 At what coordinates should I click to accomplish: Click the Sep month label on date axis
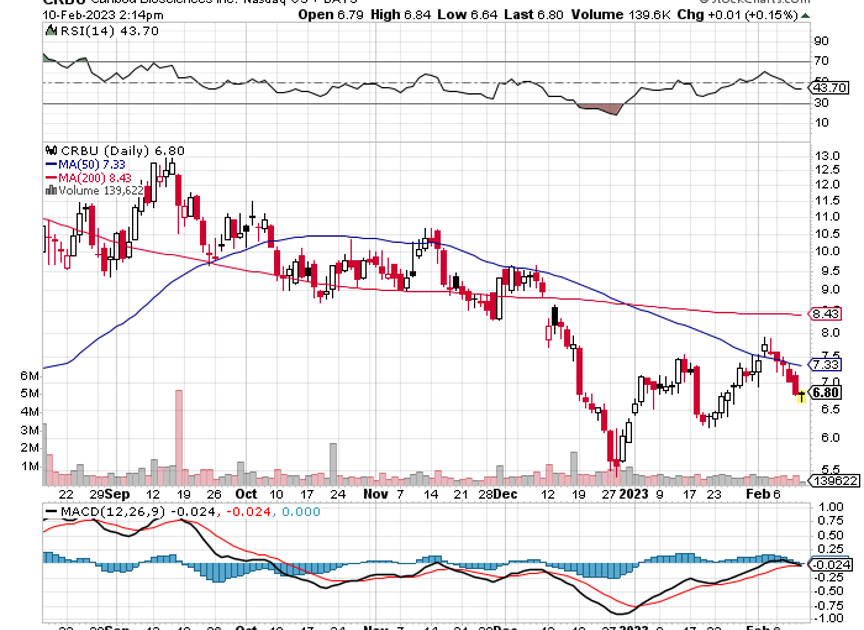tap(117, 494)
